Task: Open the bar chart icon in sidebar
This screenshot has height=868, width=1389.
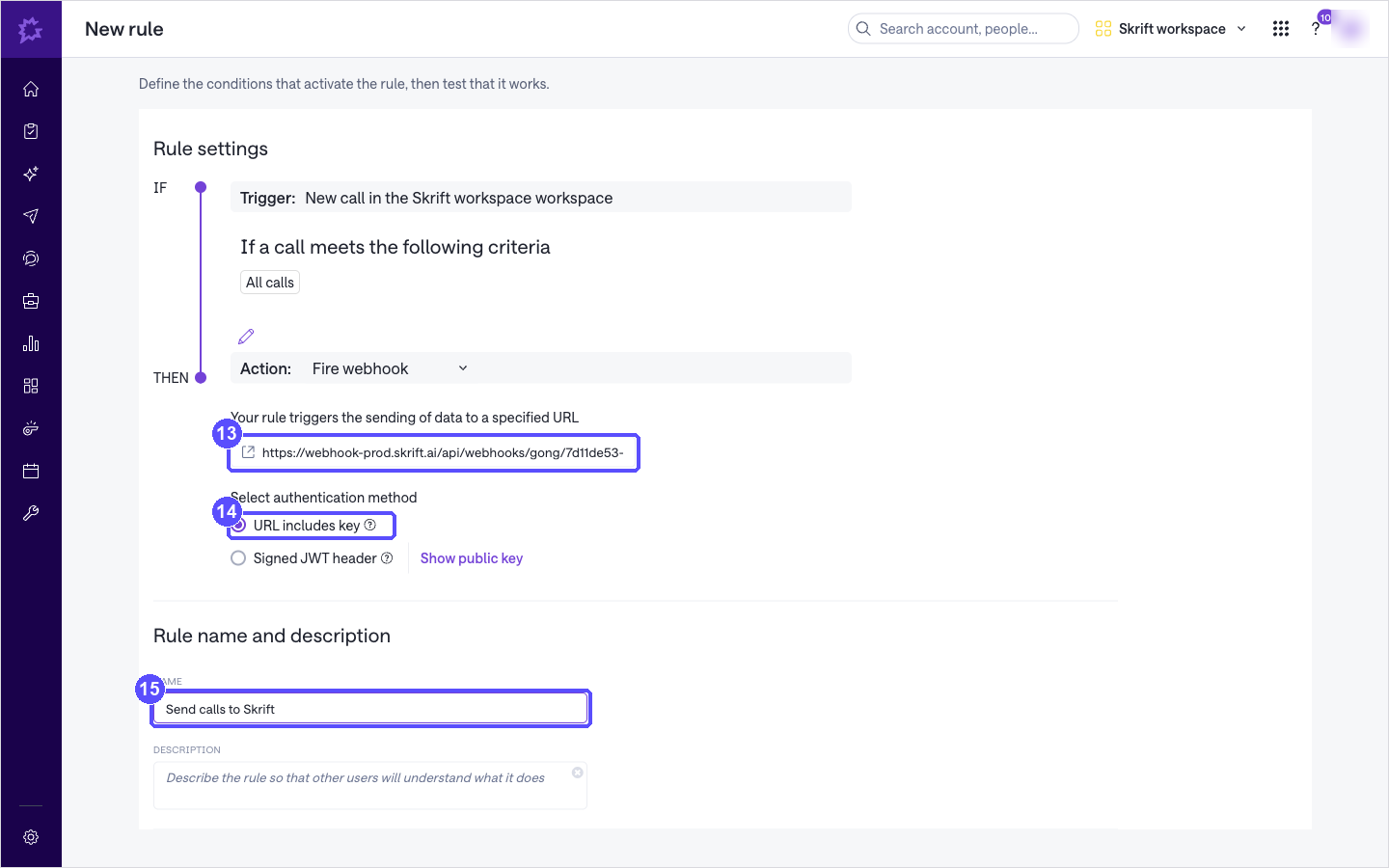Action: 31,343
